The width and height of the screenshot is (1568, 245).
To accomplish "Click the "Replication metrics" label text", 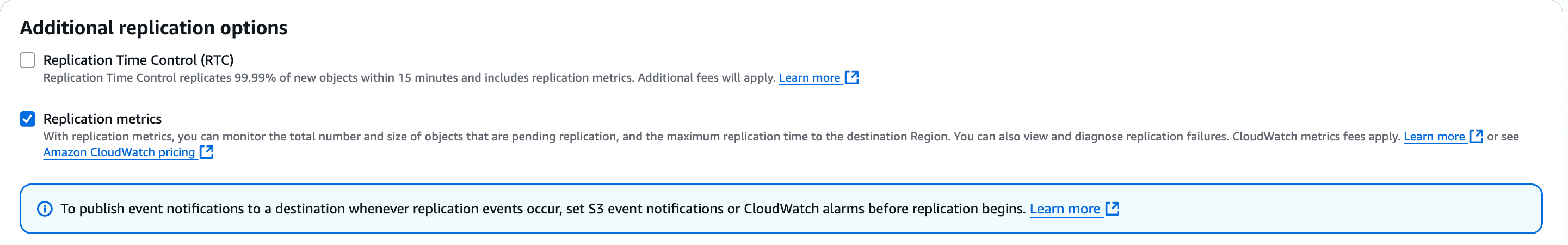I will click(102, 119).
